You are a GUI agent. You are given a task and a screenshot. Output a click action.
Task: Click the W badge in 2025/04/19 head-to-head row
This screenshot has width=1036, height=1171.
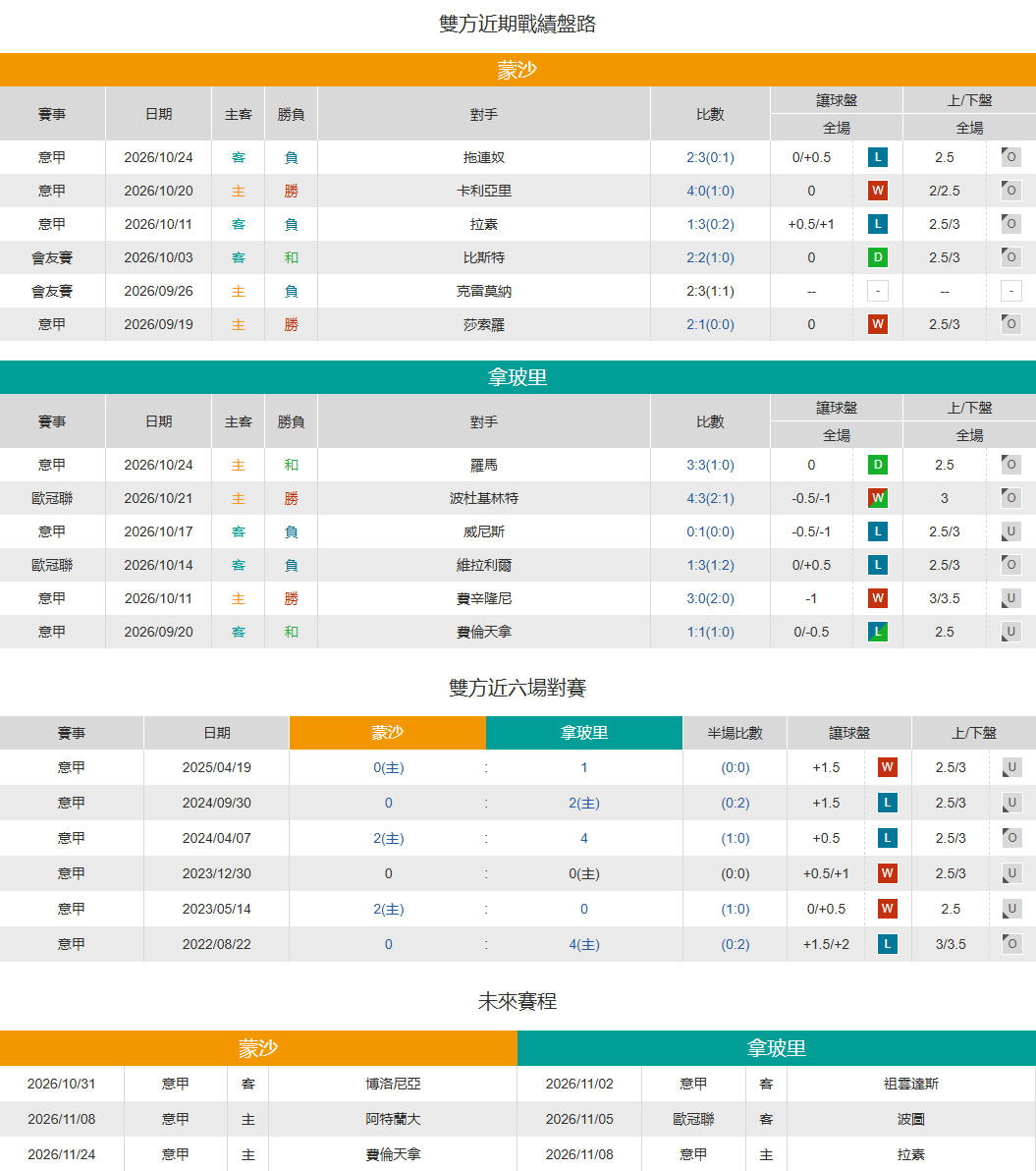(x=888, y=767)
